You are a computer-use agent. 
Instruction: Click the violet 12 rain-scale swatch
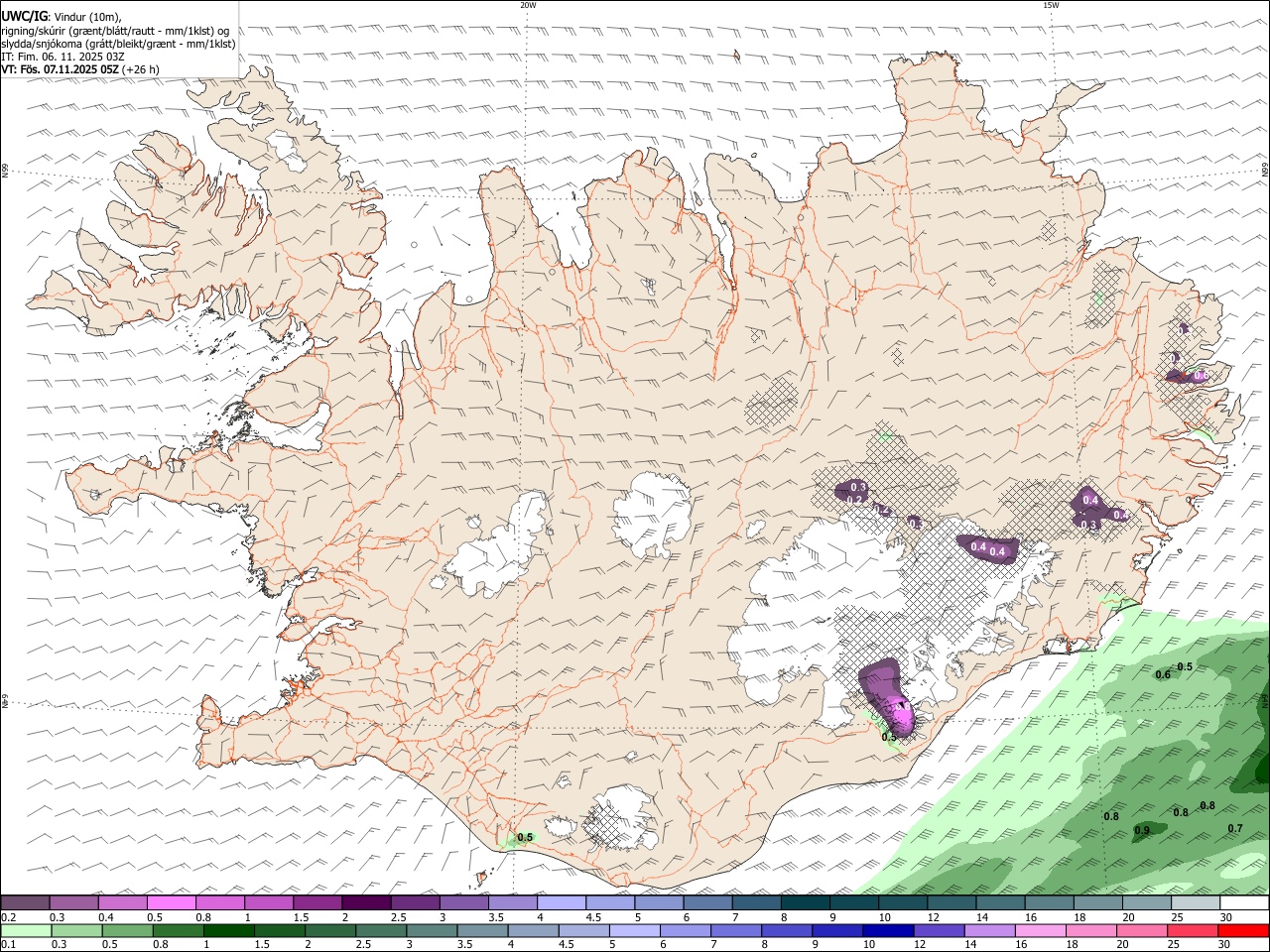coord(940,931)
